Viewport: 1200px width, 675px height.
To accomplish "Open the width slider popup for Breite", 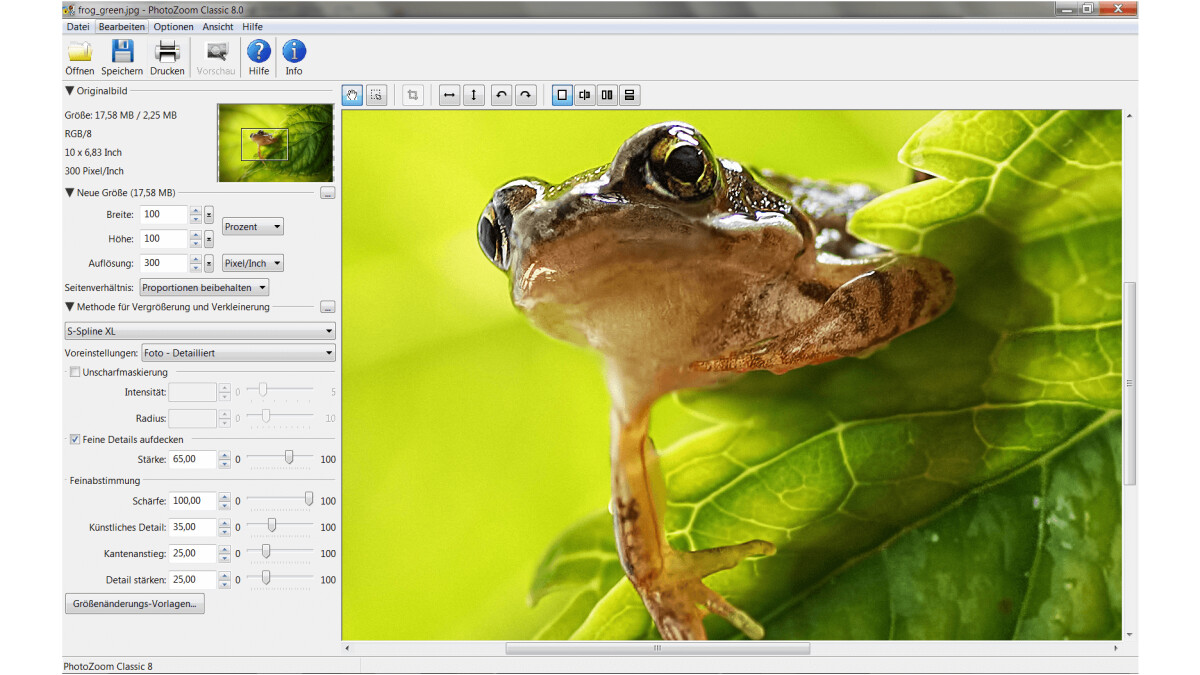I will tap(209, 215).
